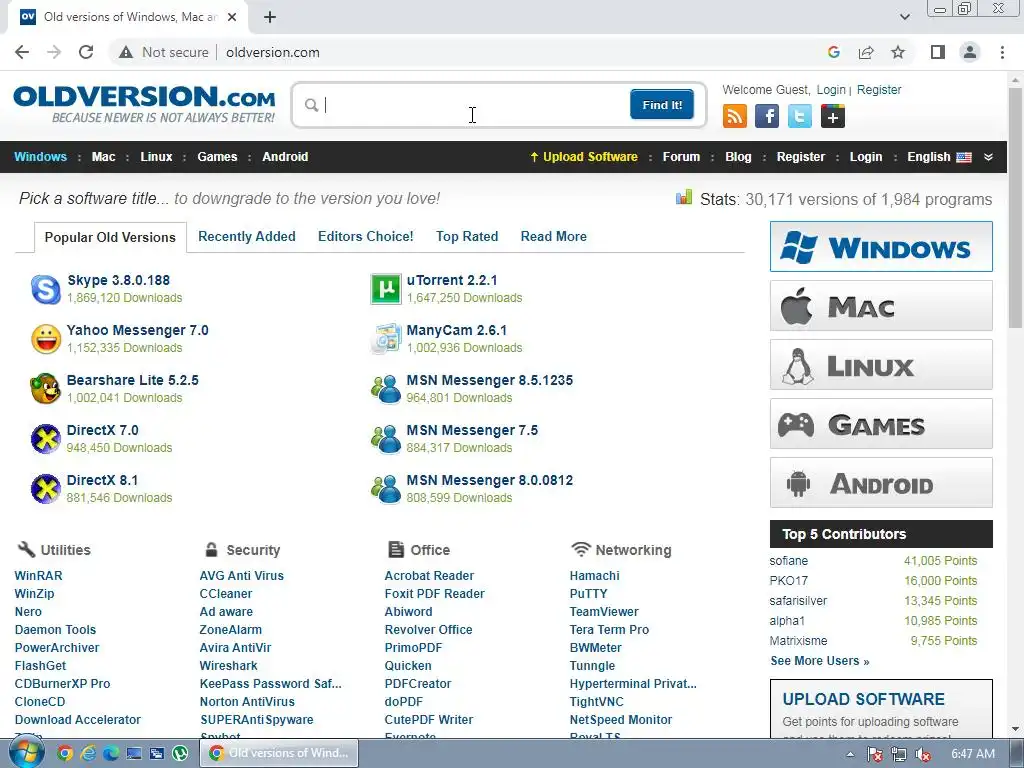The height and width of the screenshot is (768, 1024).
Task: Click the big Mac platform button
Action: tap(881, 306)
